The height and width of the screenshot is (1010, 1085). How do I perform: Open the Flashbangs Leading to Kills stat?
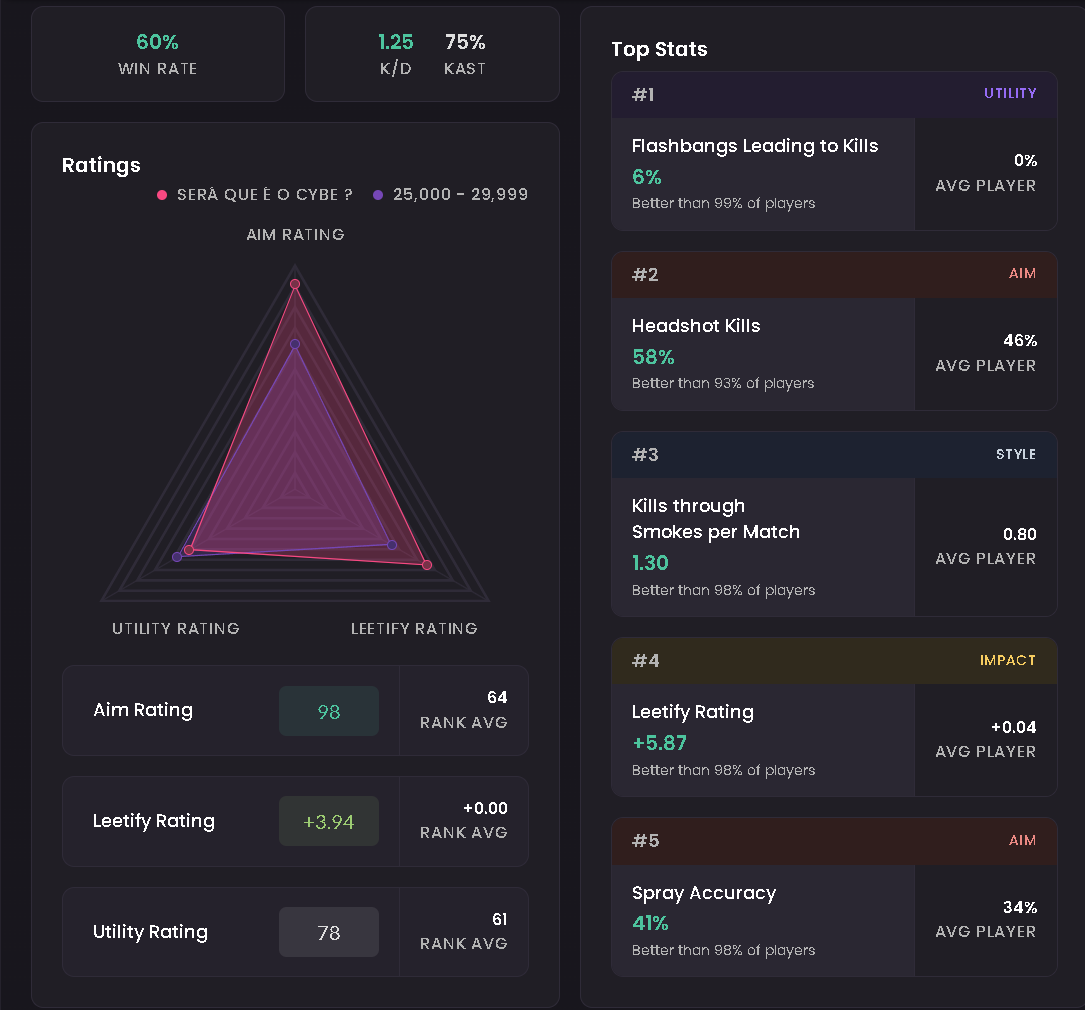(x=834, y=152)
